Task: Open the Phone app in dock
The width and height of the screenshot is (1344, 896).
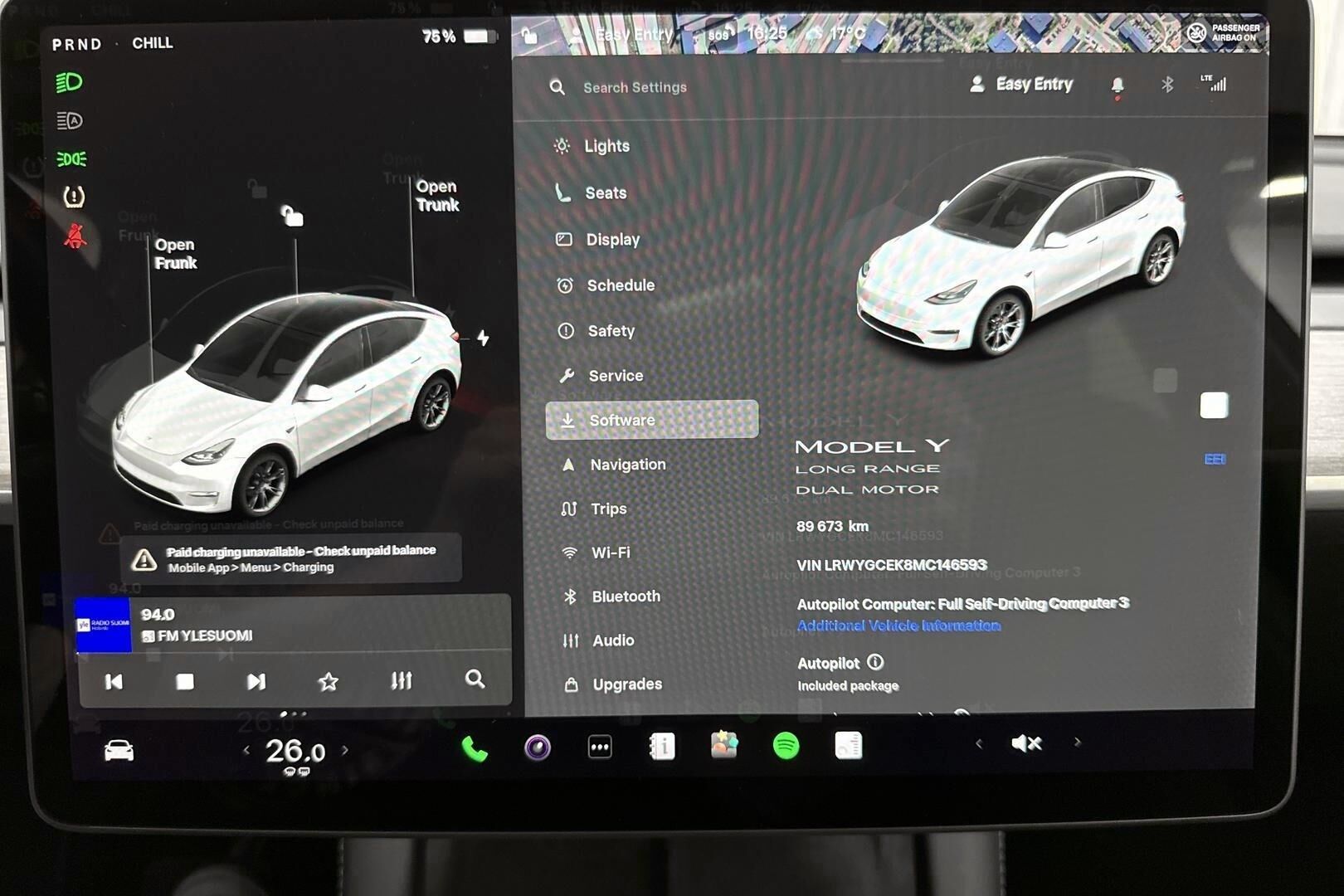Action: 474,748
